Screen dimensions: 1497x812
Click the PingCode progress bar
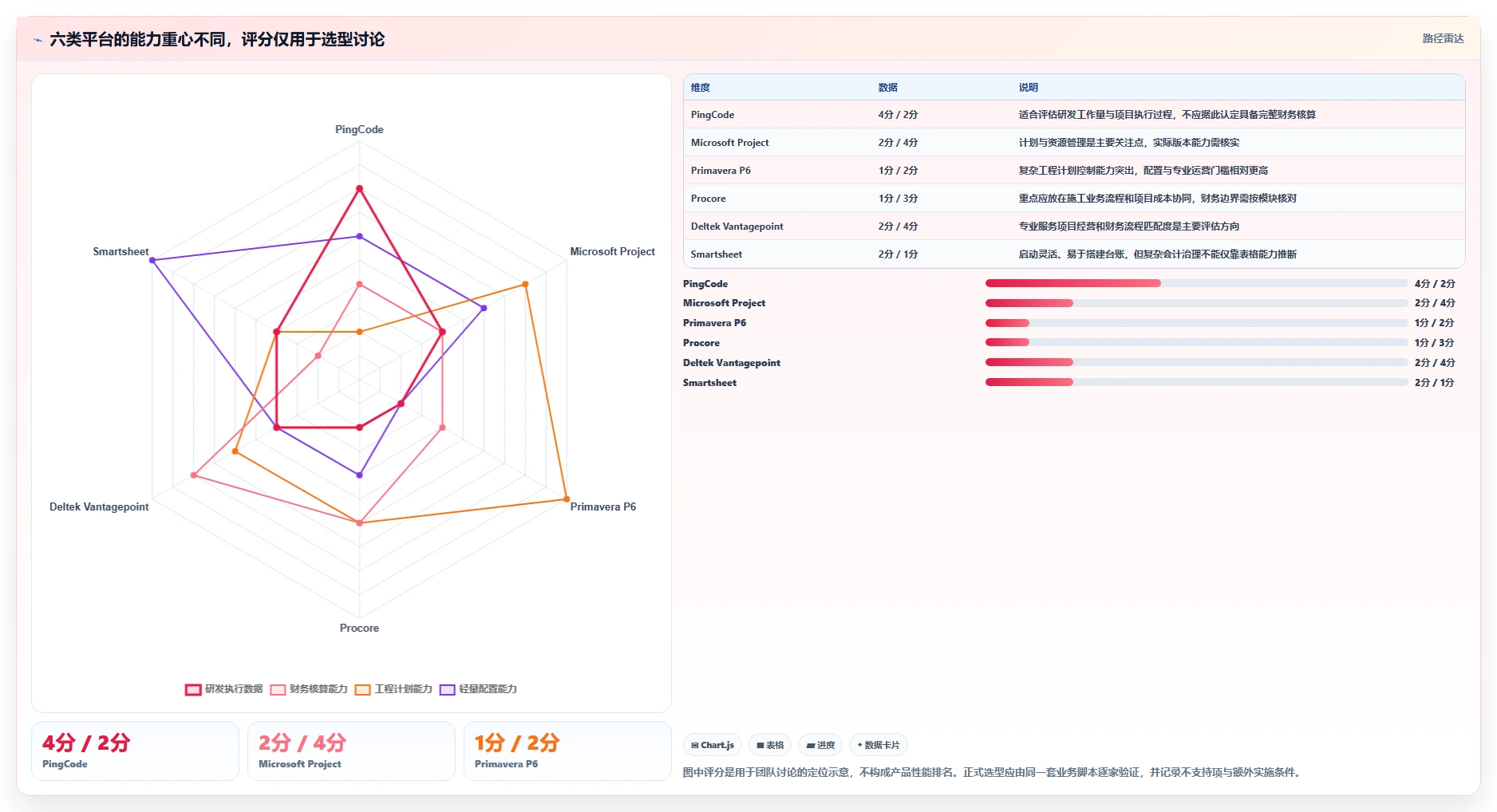coord(1196,283)
